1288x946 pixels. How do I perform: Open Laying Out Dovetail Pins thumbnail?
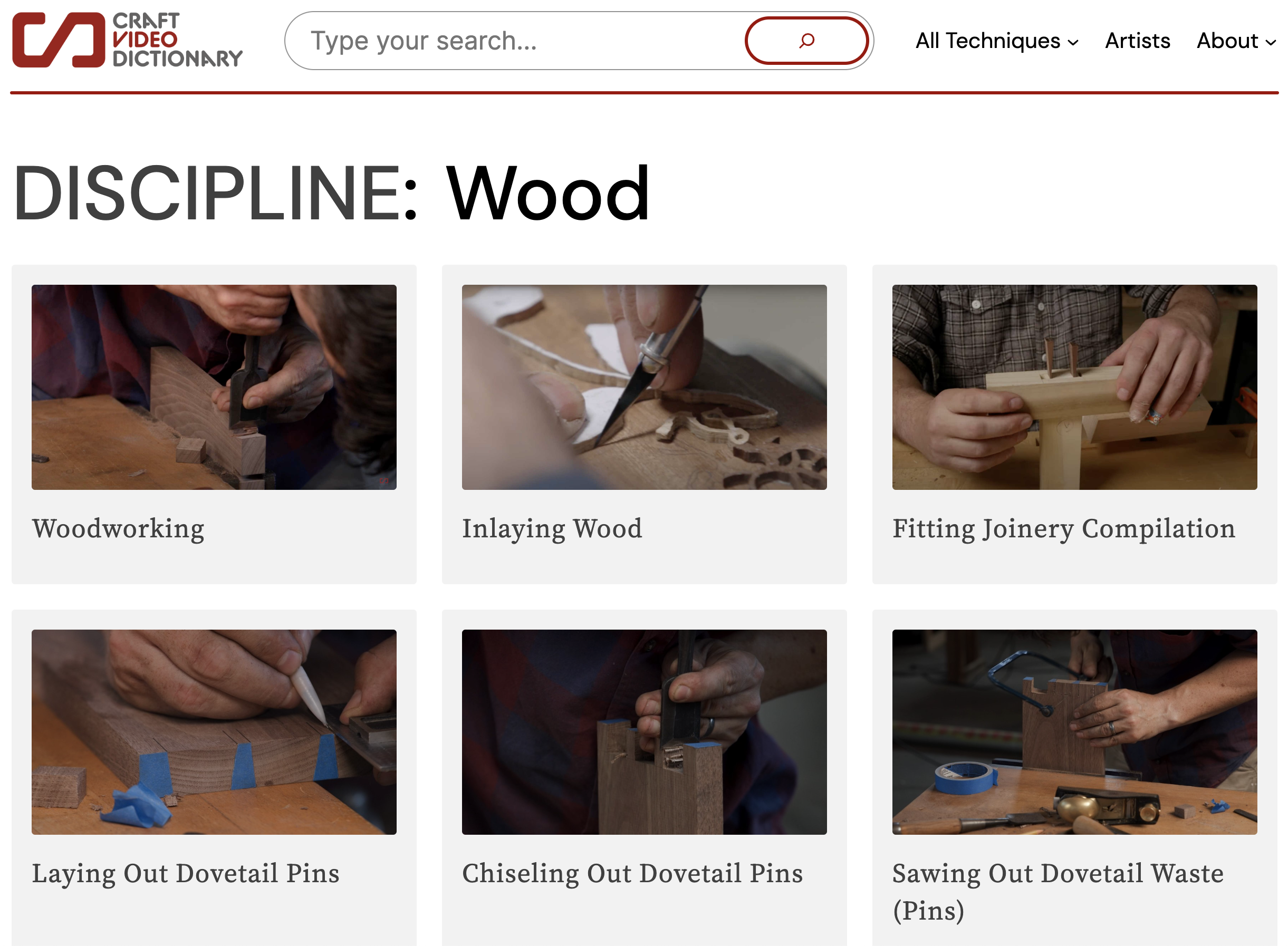[x=214, y=732]
